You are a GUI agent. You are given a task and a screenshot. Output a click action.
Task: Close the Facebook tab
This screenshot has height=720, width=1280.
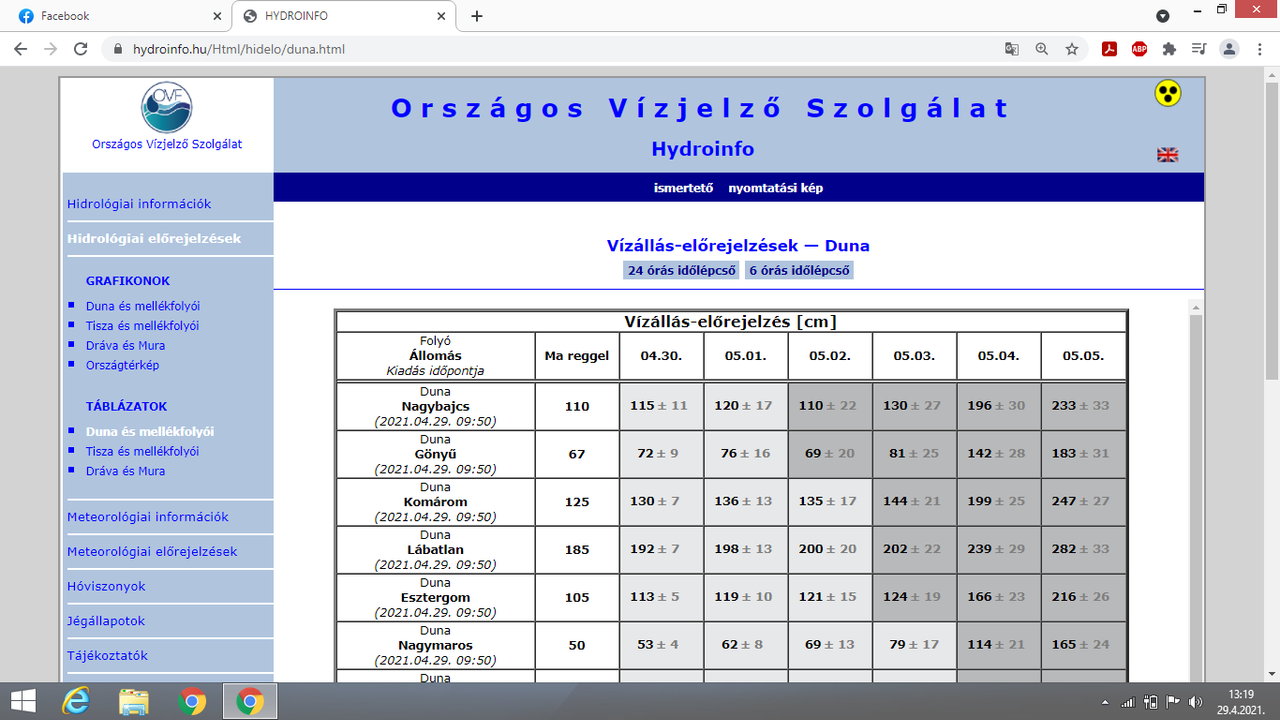click(217, 16)
